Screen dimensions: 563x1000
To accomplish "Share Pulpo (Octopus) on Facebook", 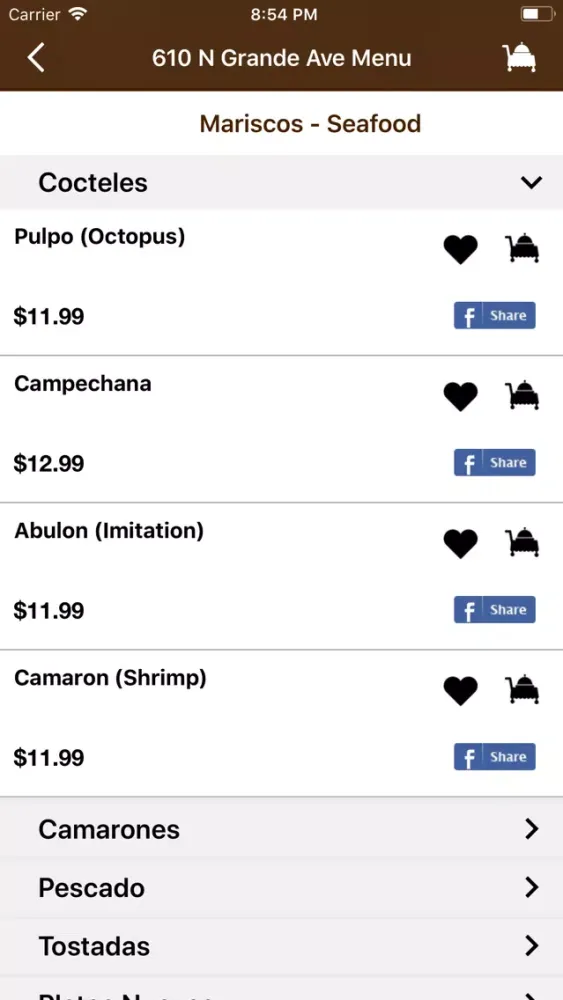I will 494,316.
